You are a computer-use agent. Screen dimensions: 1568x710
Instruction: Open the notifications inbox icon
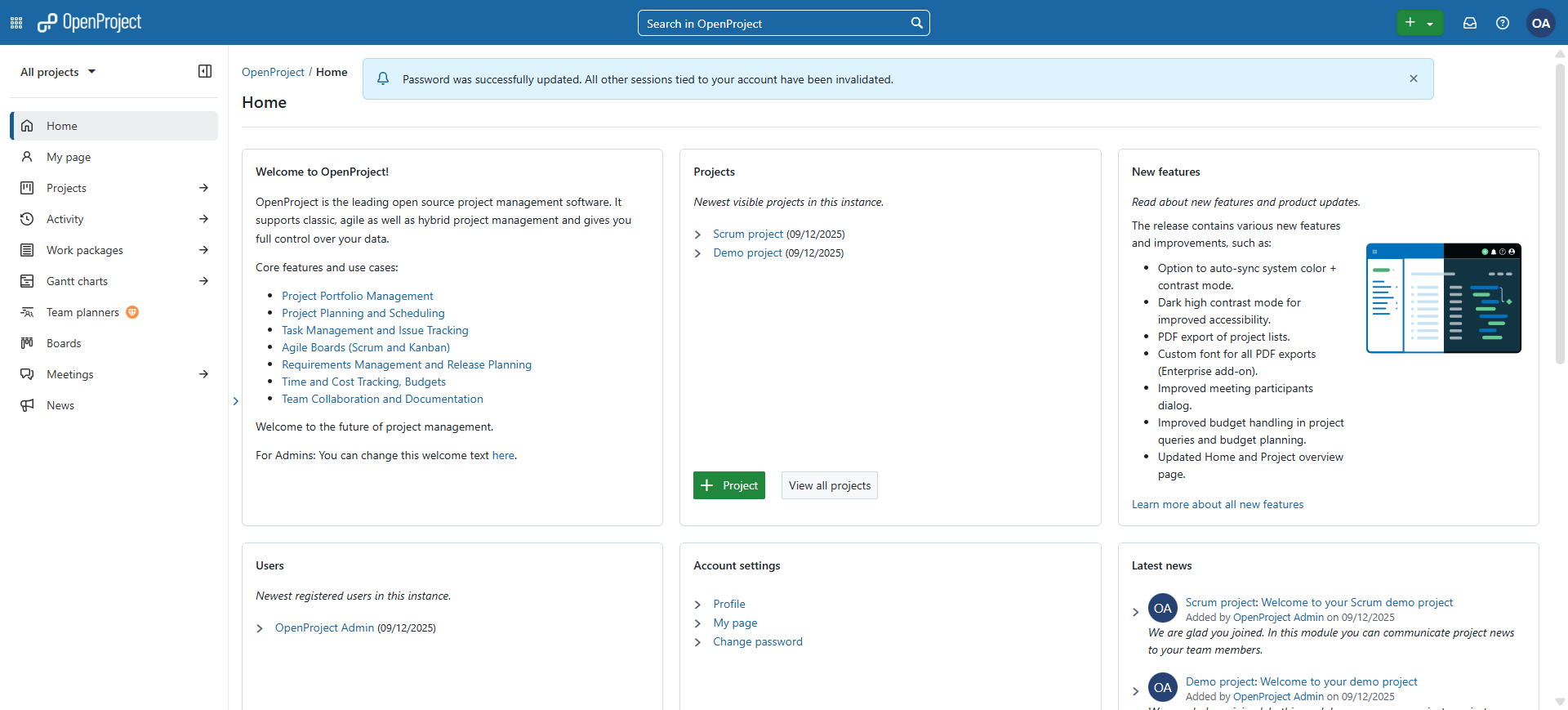click(x=1470, y=23)
